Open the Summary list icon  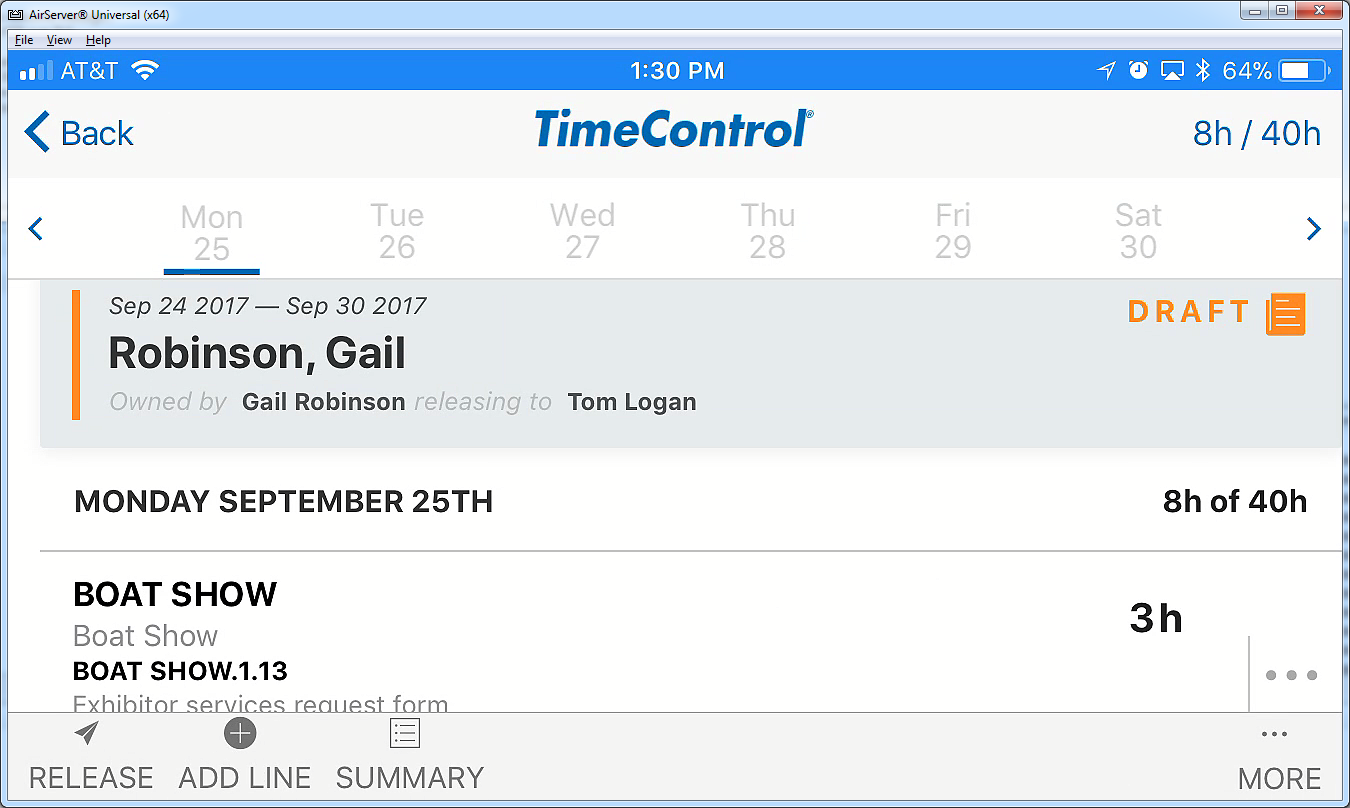[404, 734]
